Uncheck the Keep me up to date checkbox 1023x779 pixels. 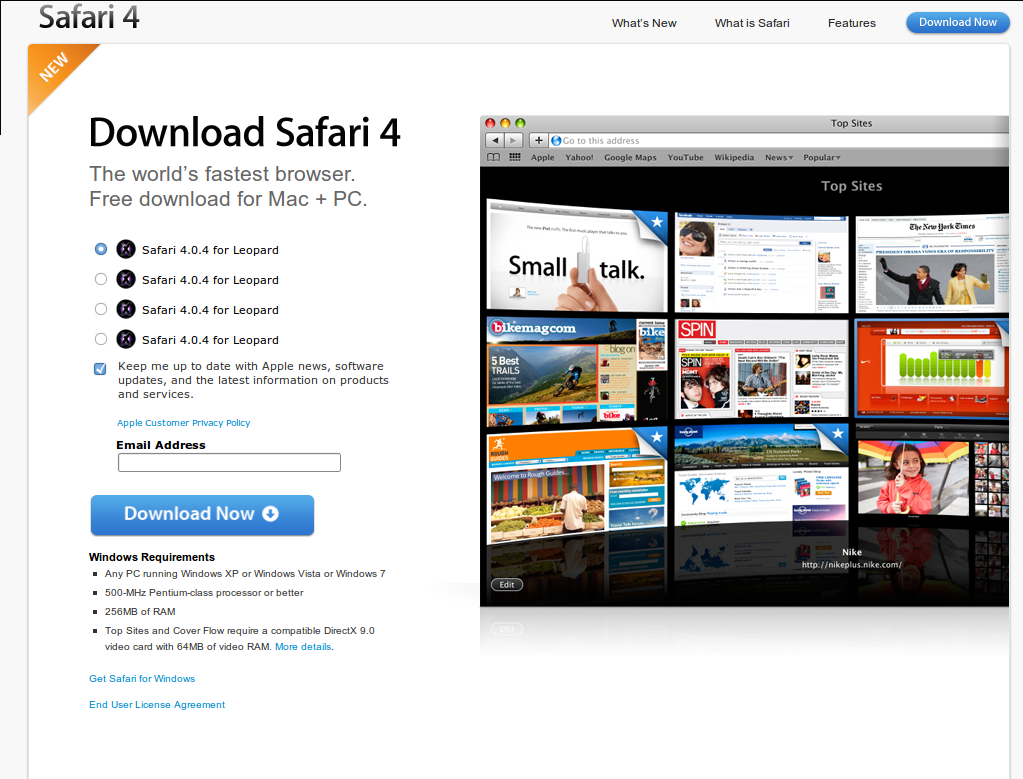(100, 369)
